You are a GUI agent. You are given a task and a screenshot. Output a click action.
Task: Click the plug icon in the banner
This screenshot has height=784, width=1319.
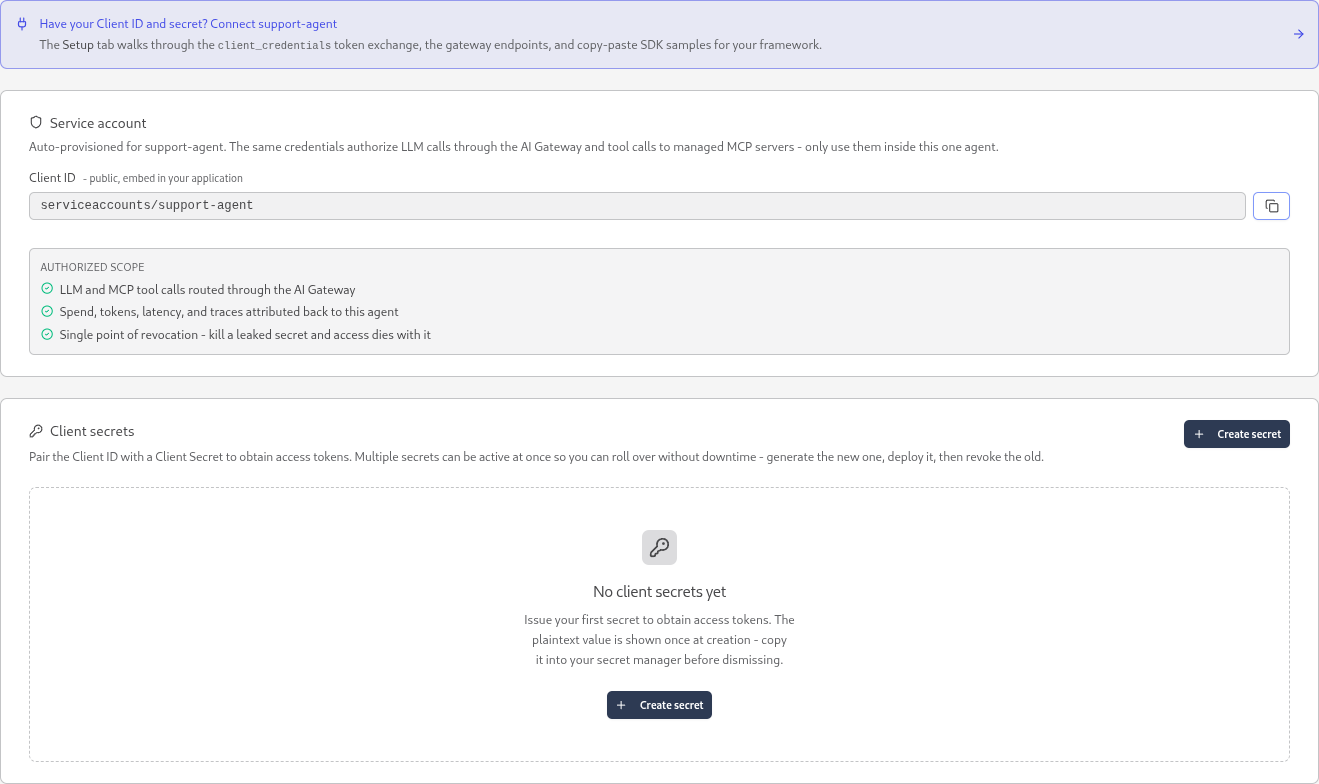pyautogui.click(x=22, y=23)
